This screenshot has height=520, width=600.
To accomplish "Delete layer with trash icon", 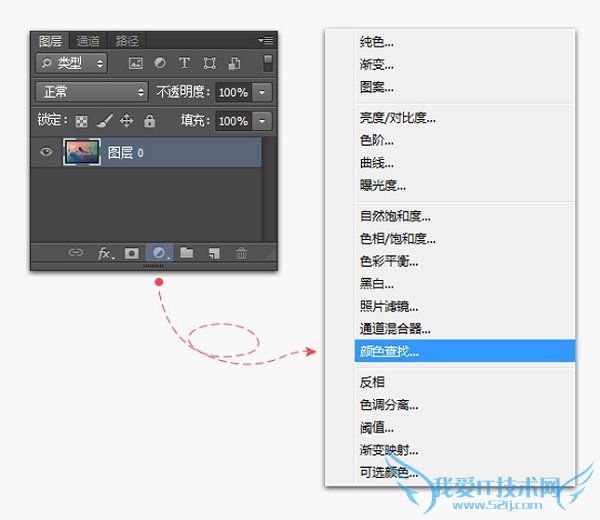I will click(241, 253).
